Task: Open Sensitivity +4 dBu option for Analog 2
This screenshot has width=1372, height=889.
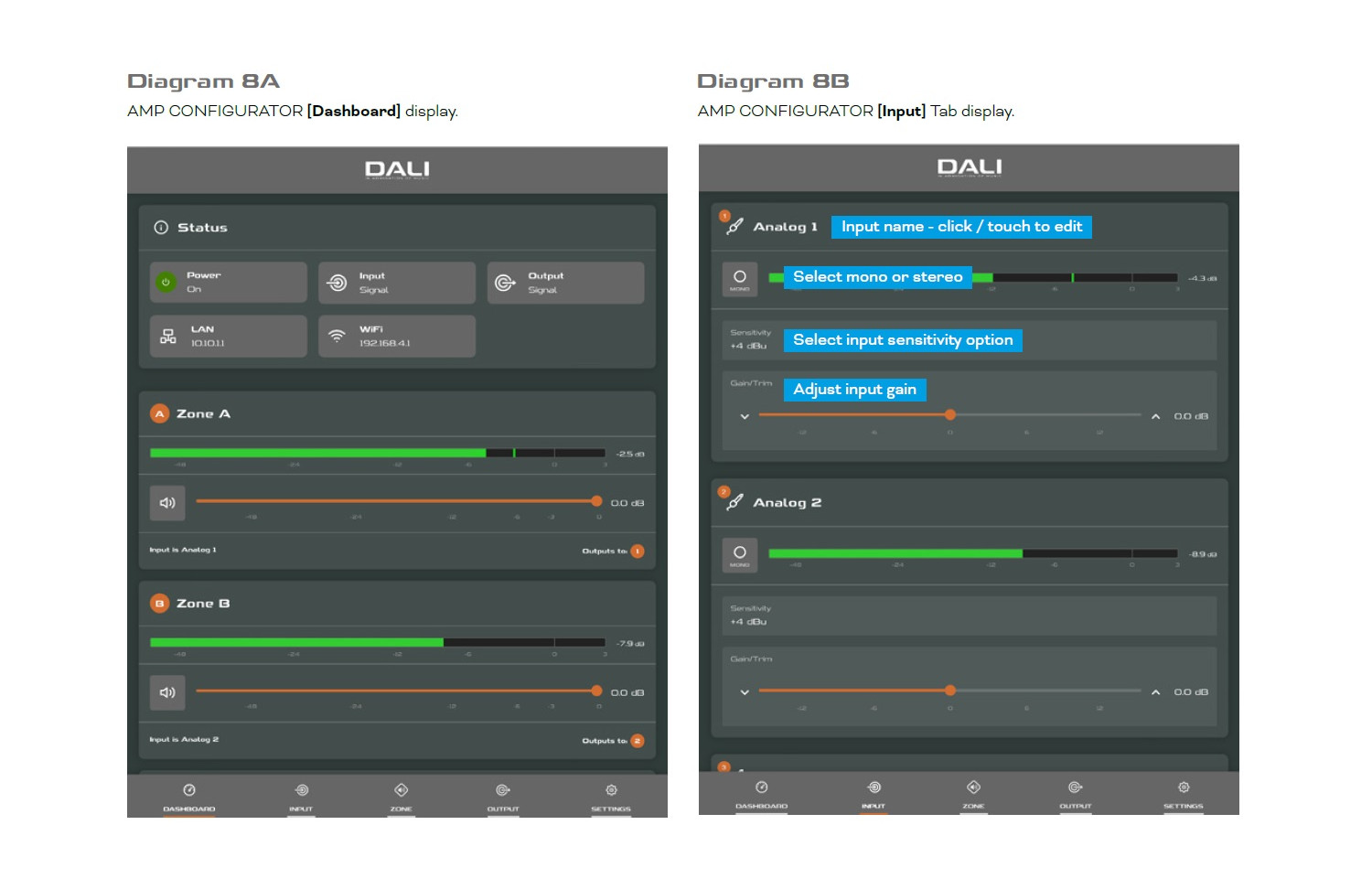Action: pyautogui.click(x=970, y=616)
